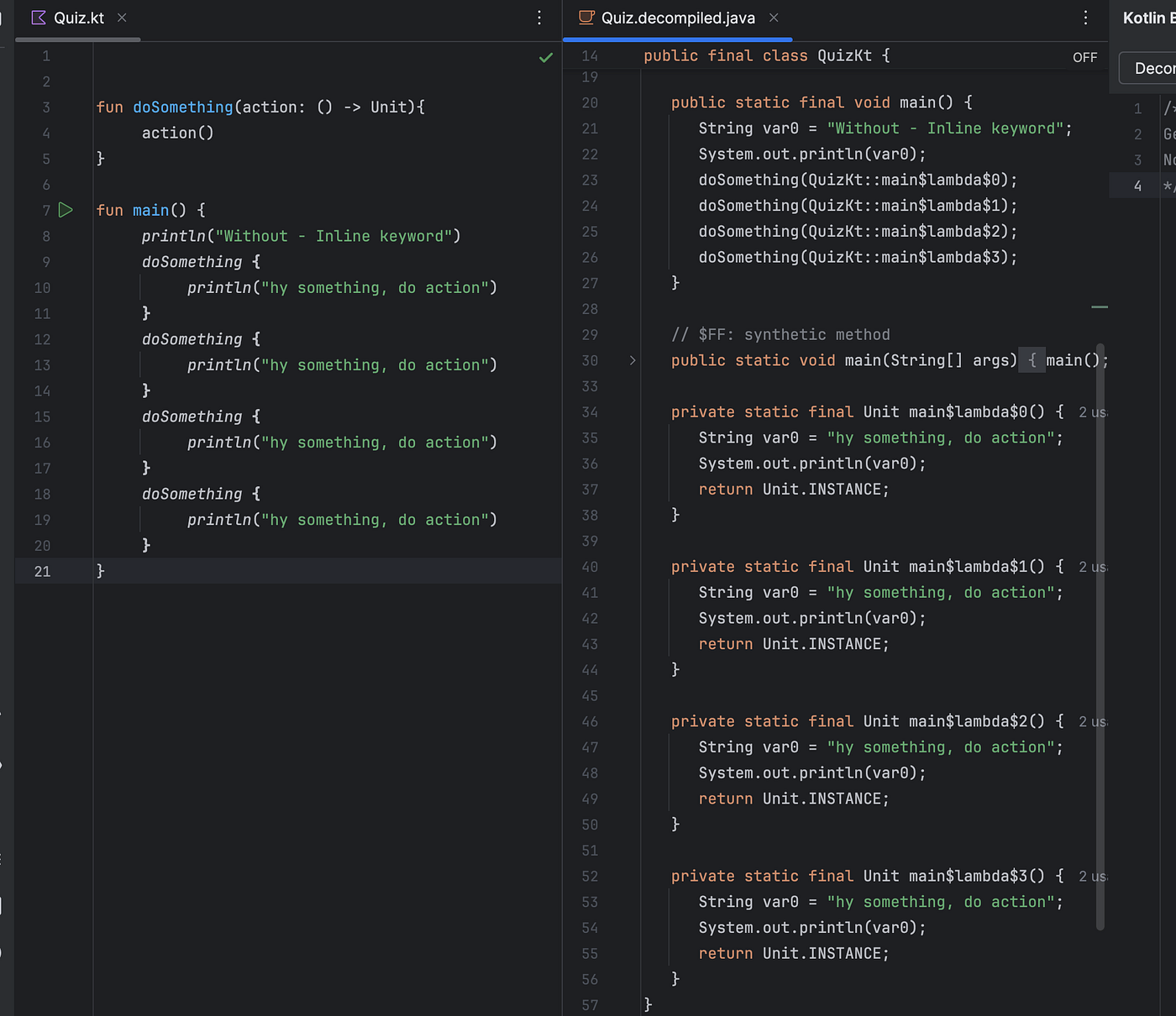
Task: Close the Quiz.kt tab
Action: pyautogui.click(x=122, y=18)
